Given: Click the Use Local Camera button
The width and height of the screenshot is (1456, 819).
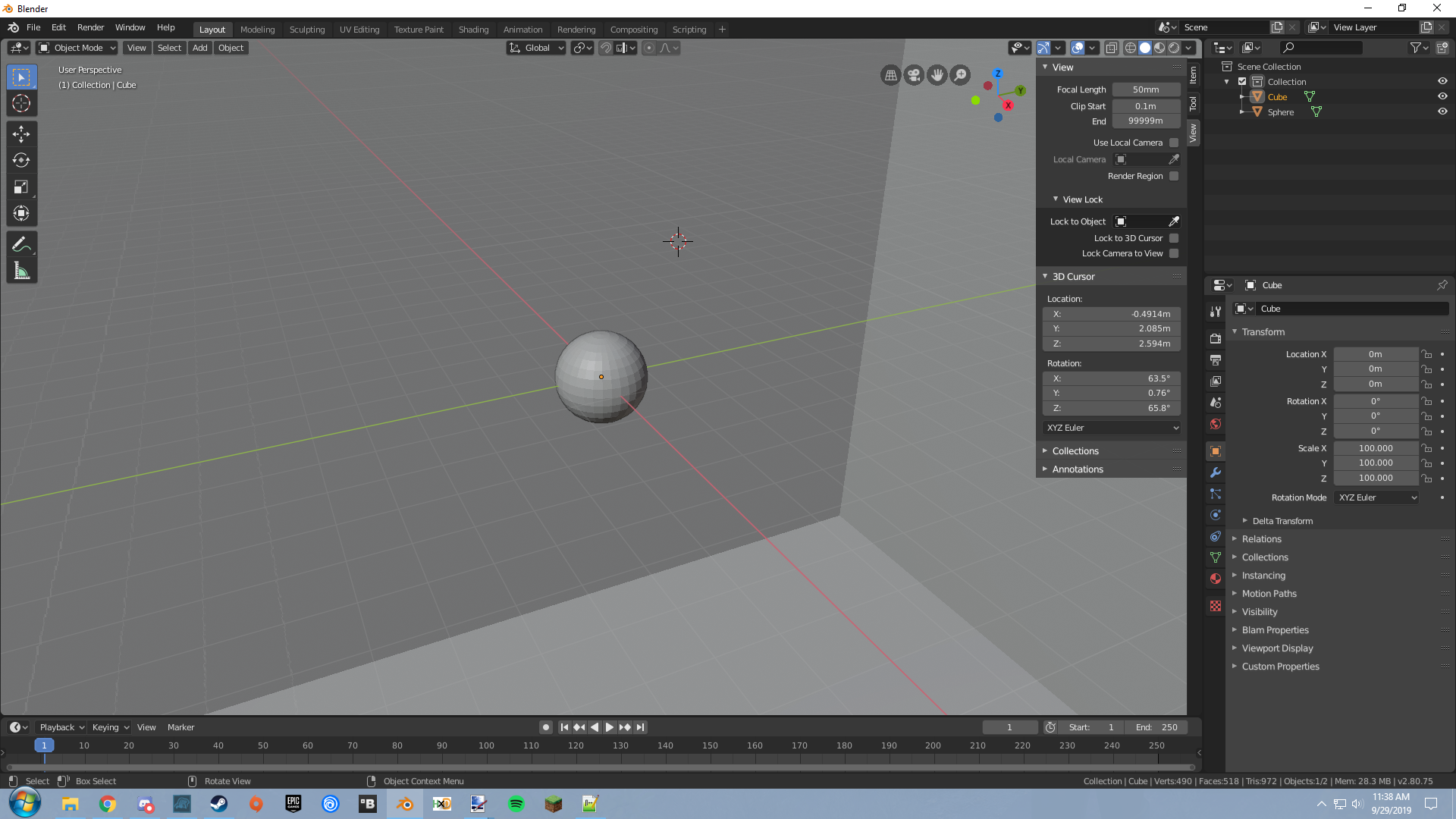Looking at the screenshot, I should [x=1175, y=141].
